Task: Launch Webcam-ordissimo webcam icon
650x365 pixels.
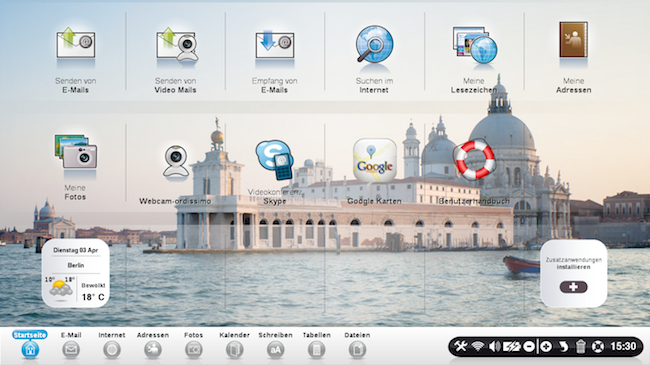Action: [176, 161]
